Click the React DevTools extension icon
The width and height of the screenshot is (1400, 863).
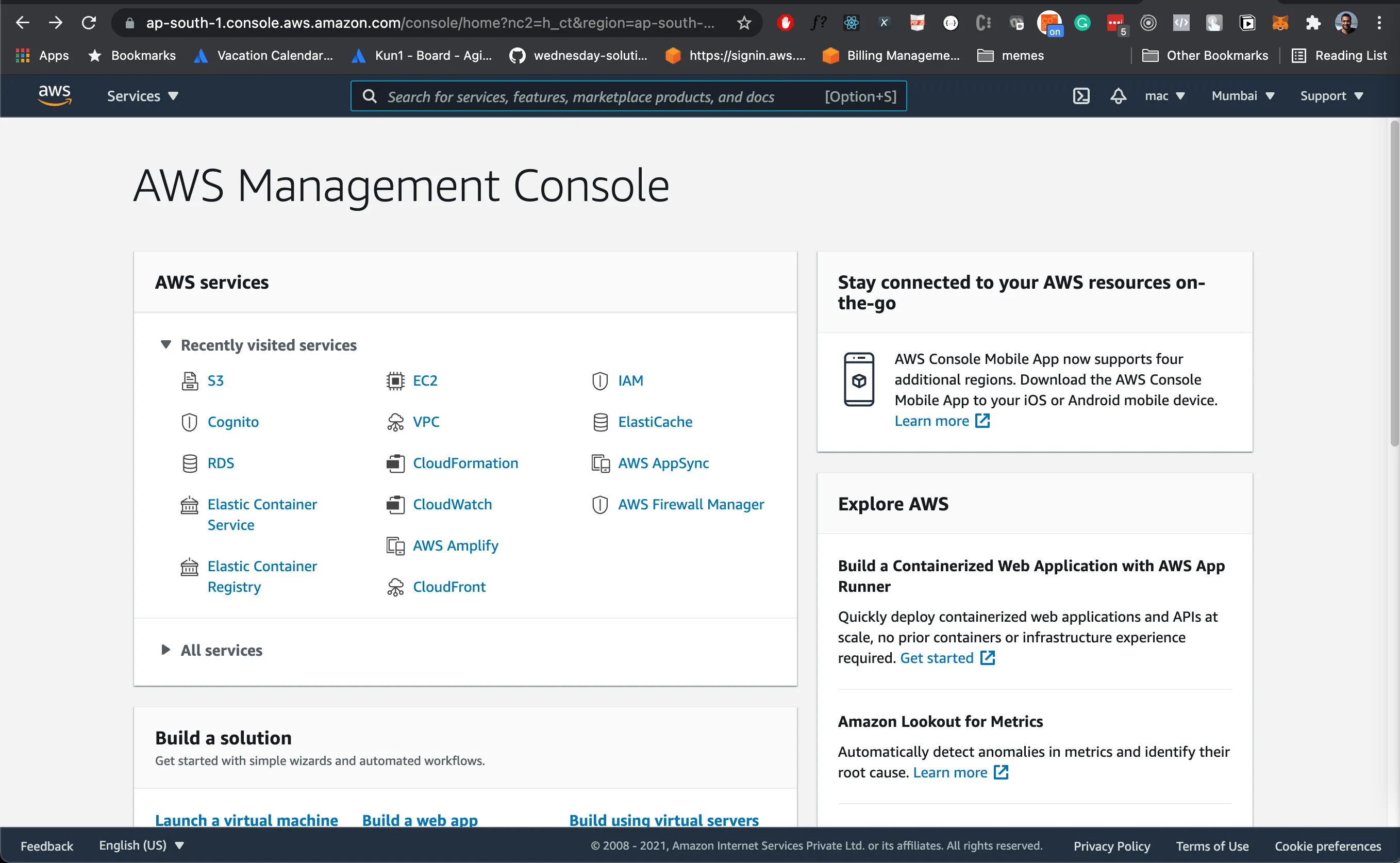click(x=851, y=23)
